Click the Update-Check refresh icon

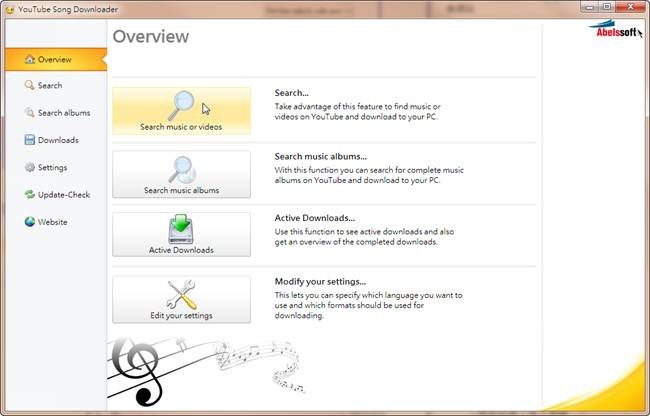coord(29,194)
